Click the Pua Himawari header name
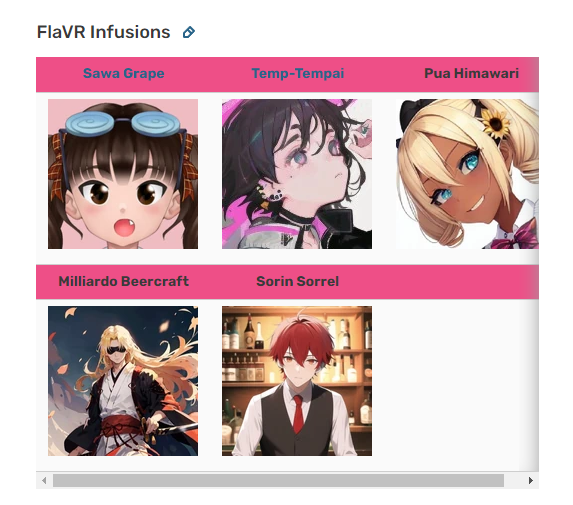Viewport: 573px width, 505px height. click(x=471, y=73)
